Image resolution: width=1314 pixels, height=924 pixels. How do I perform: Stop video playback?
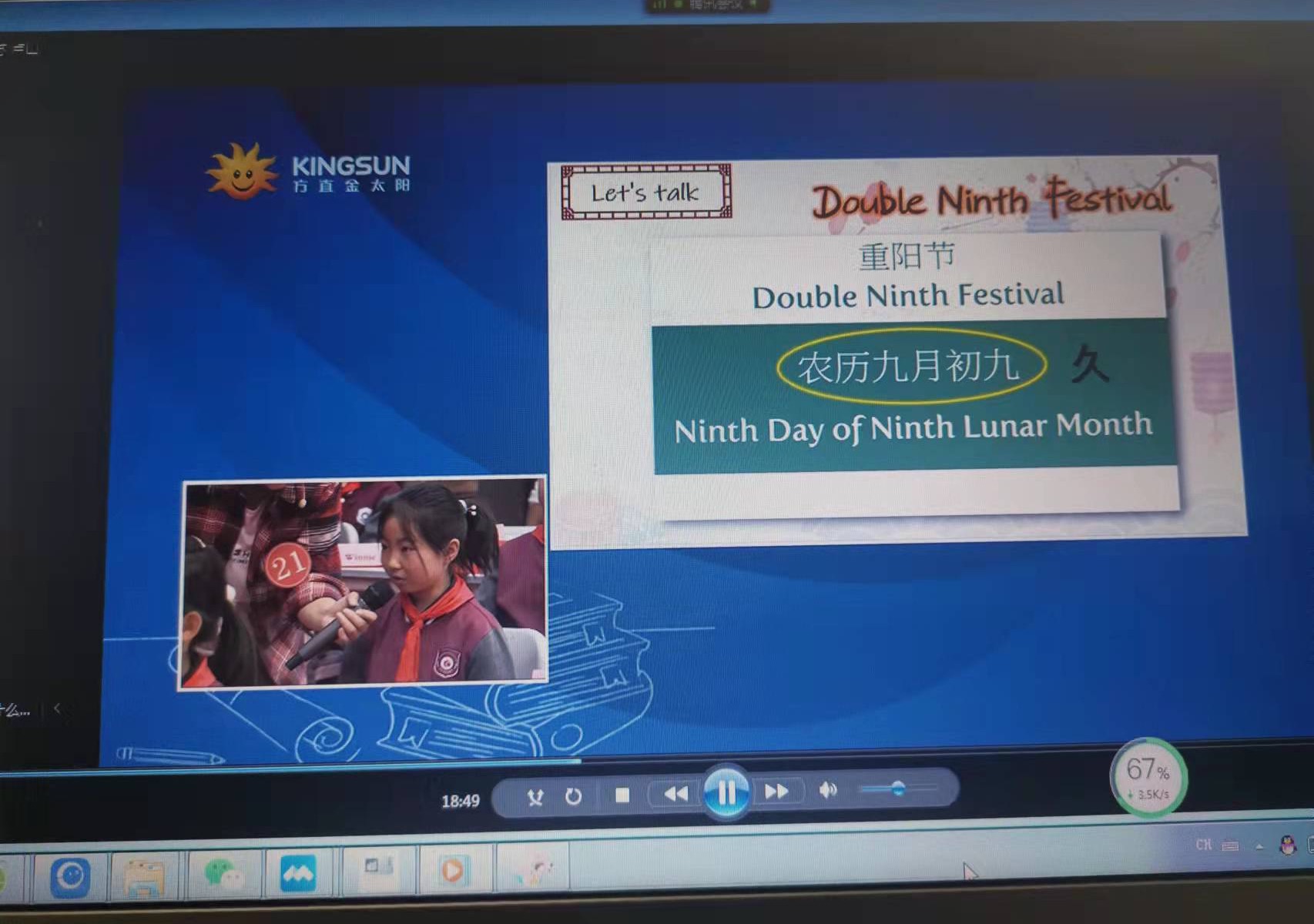click(x=622, y=795)
